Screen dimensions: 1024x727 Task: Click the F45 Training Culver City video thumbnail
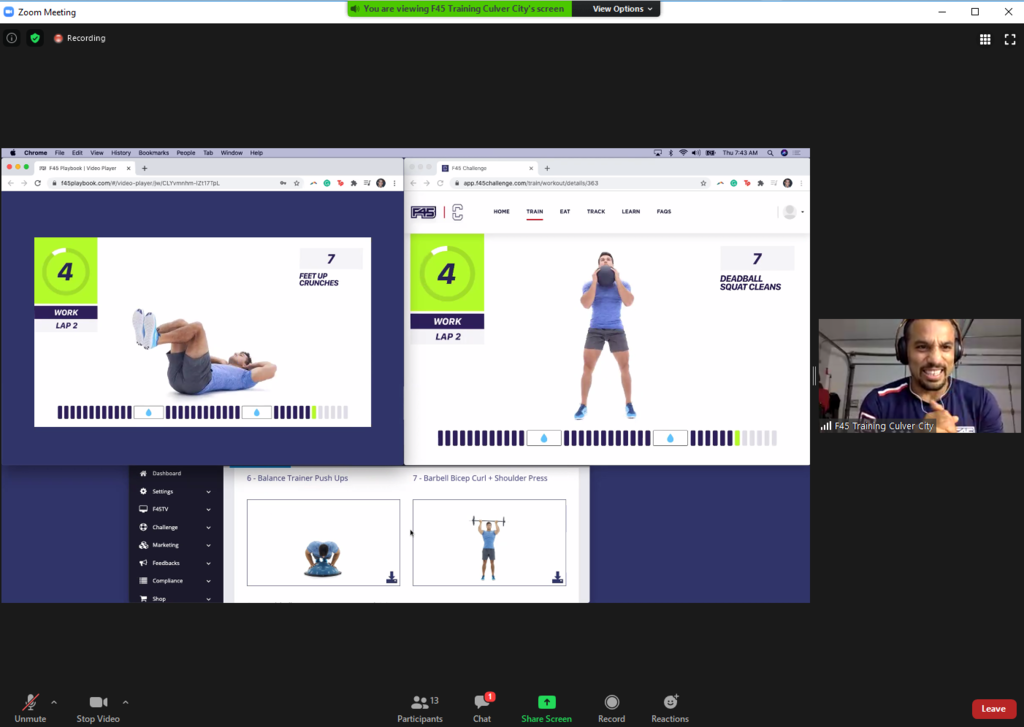click(x=919, y=376)
